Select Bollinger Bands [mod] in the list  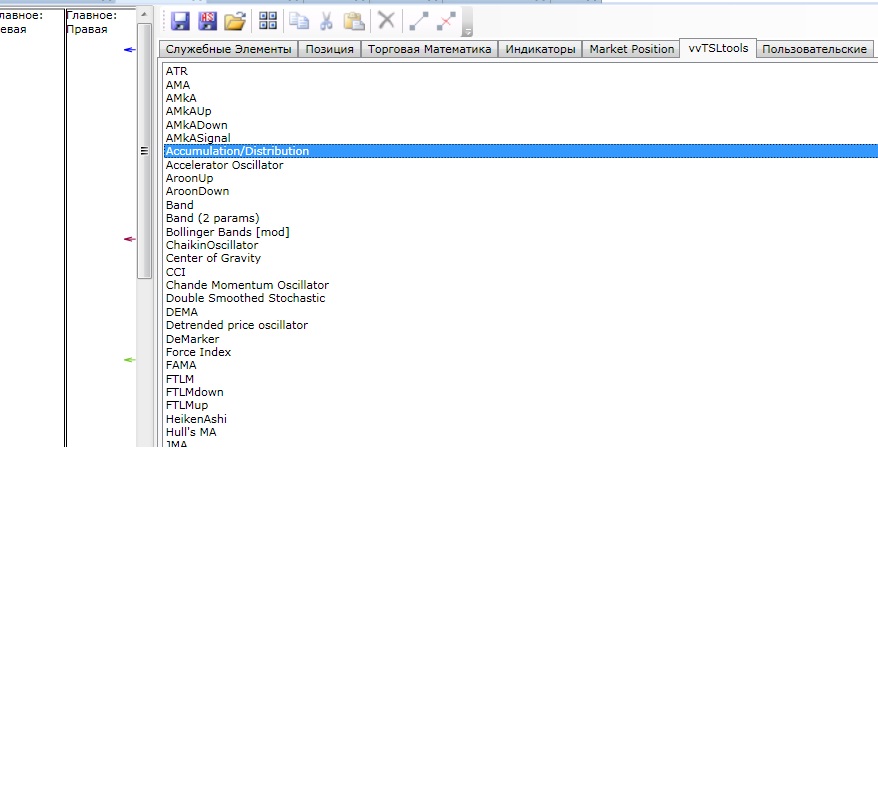(x=227, y=232)
